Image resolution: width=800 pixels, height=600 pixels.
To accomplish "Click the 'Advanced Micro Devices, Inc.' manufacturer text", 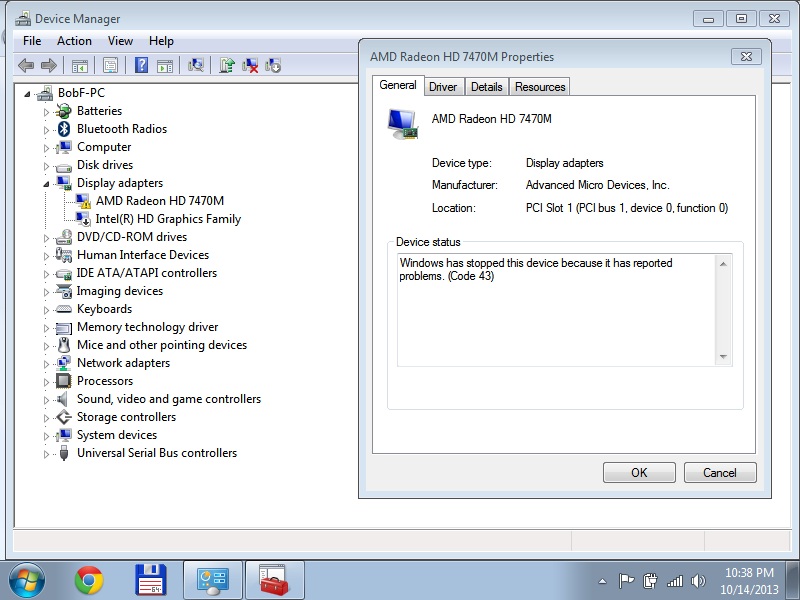I will tap(597, 185).
